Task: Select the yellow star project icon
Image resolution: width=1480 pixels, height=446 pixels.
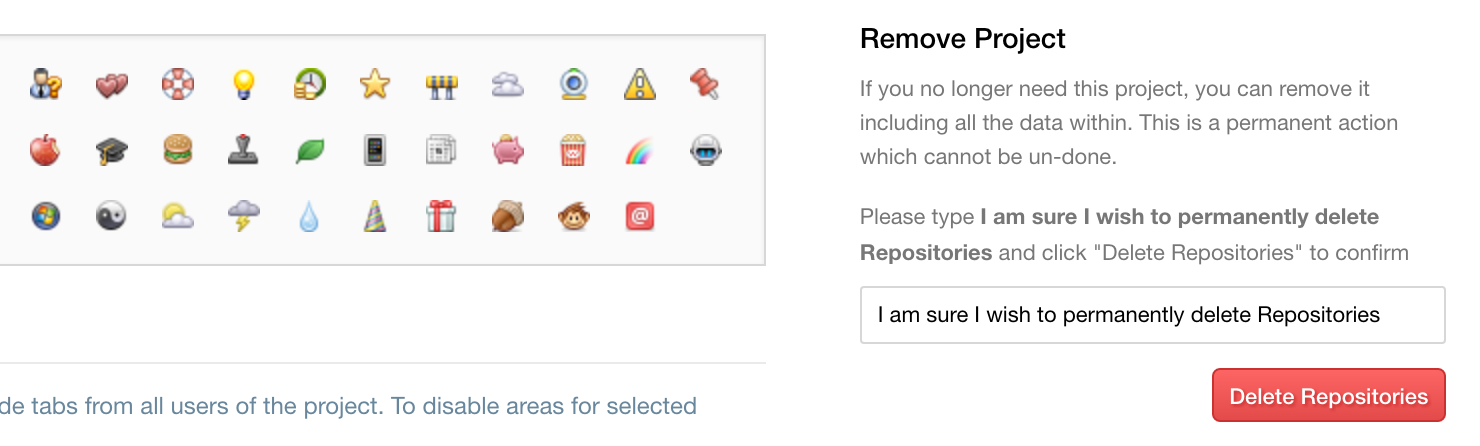Action: point(374,84)
